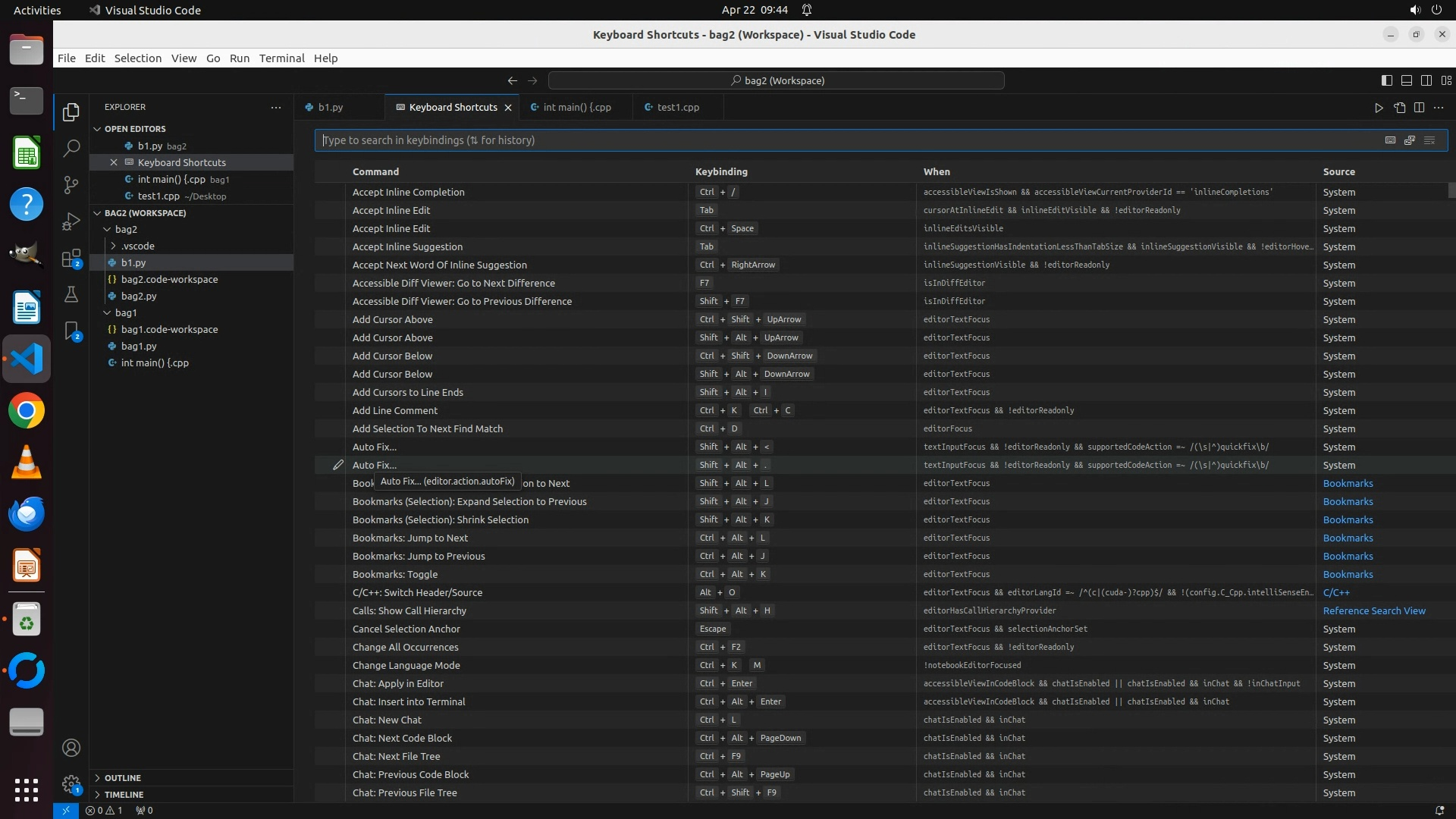Open Extensions view in activity bar
This screenshot has width=1456, height=819.
coord(71,259)
